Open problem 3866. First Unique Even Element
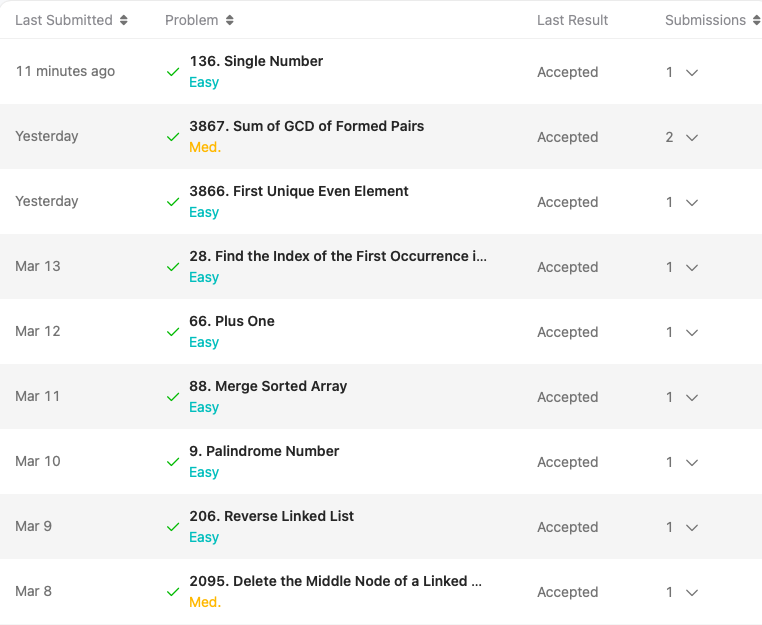The height and width of the screenshot is (625, 762). [299, 191]
